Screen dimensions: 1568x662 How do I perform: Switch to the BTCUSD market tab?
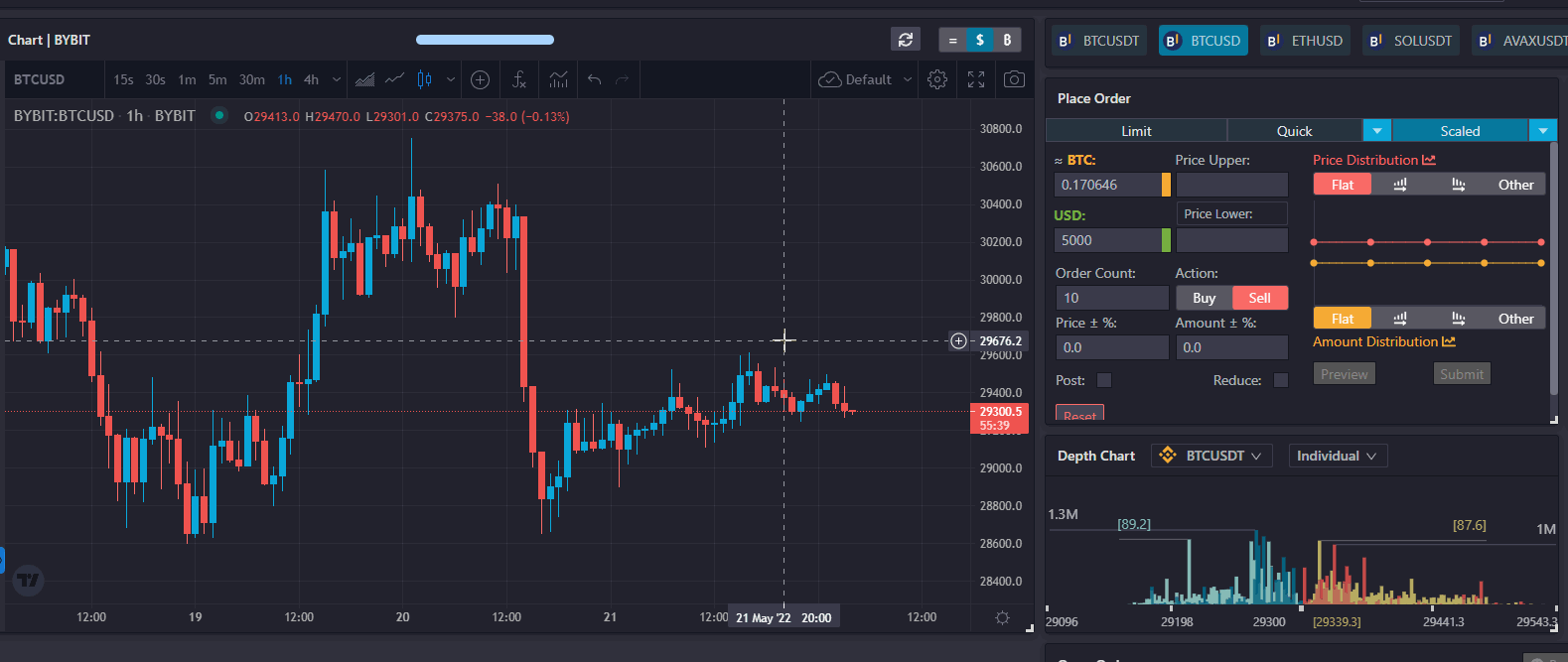coord(1204,41)
